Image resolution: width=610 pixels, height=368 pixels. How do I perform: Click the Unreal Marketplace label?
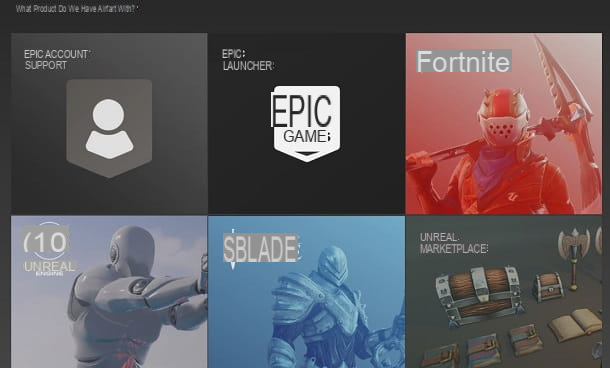click(x=454, y=243)
